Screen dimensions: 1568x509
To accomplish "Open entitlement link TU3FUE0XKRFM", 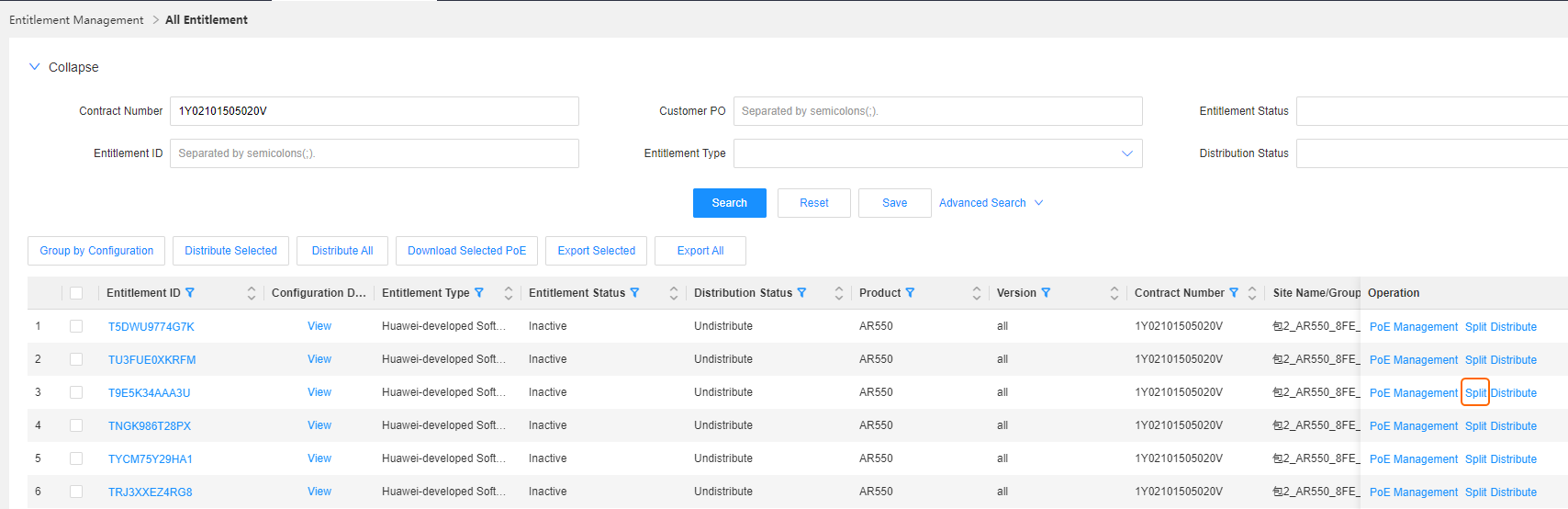I will [x=151, y=360].
